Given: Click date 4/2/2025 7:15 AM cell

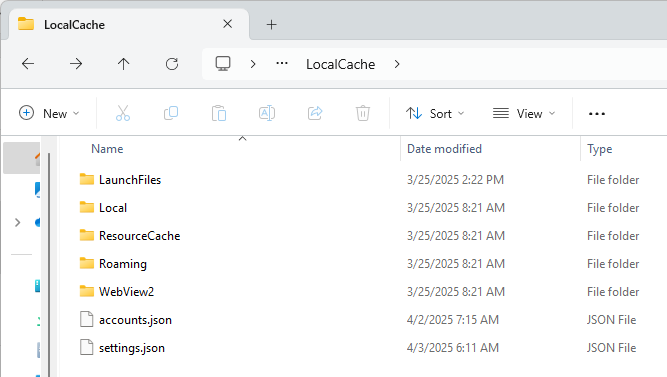Looking at the screenshot, I should [453, 320].
